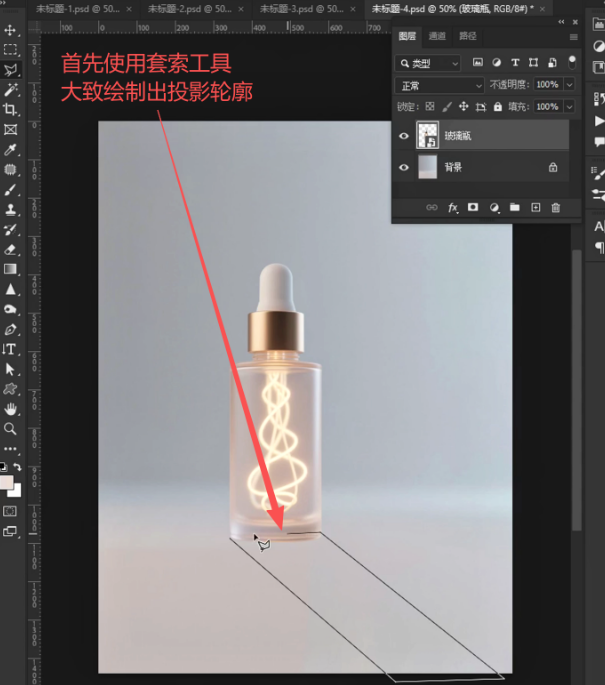Select the Zoom magnifier tool

10,429
